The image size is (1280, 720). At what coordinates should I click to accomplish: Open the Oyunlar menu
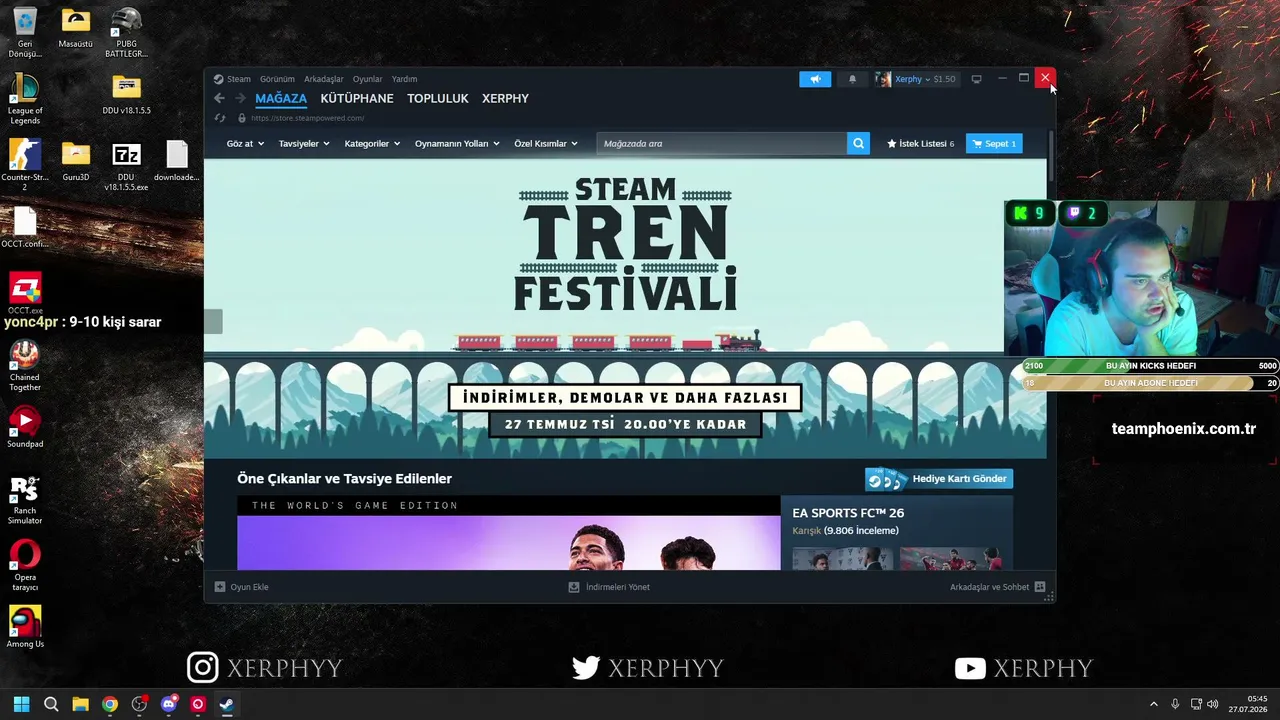pyautogui.click(x=367, y=79)
